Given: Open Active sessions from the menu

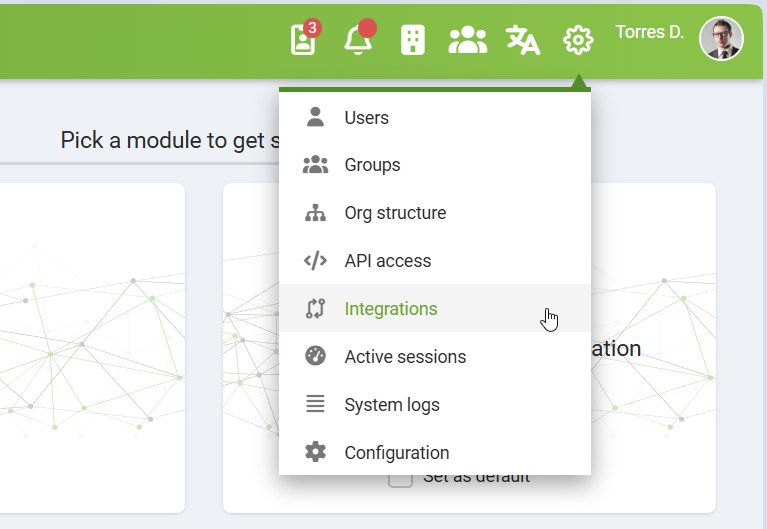Looking at the screenshot, I should pos(405,357).
